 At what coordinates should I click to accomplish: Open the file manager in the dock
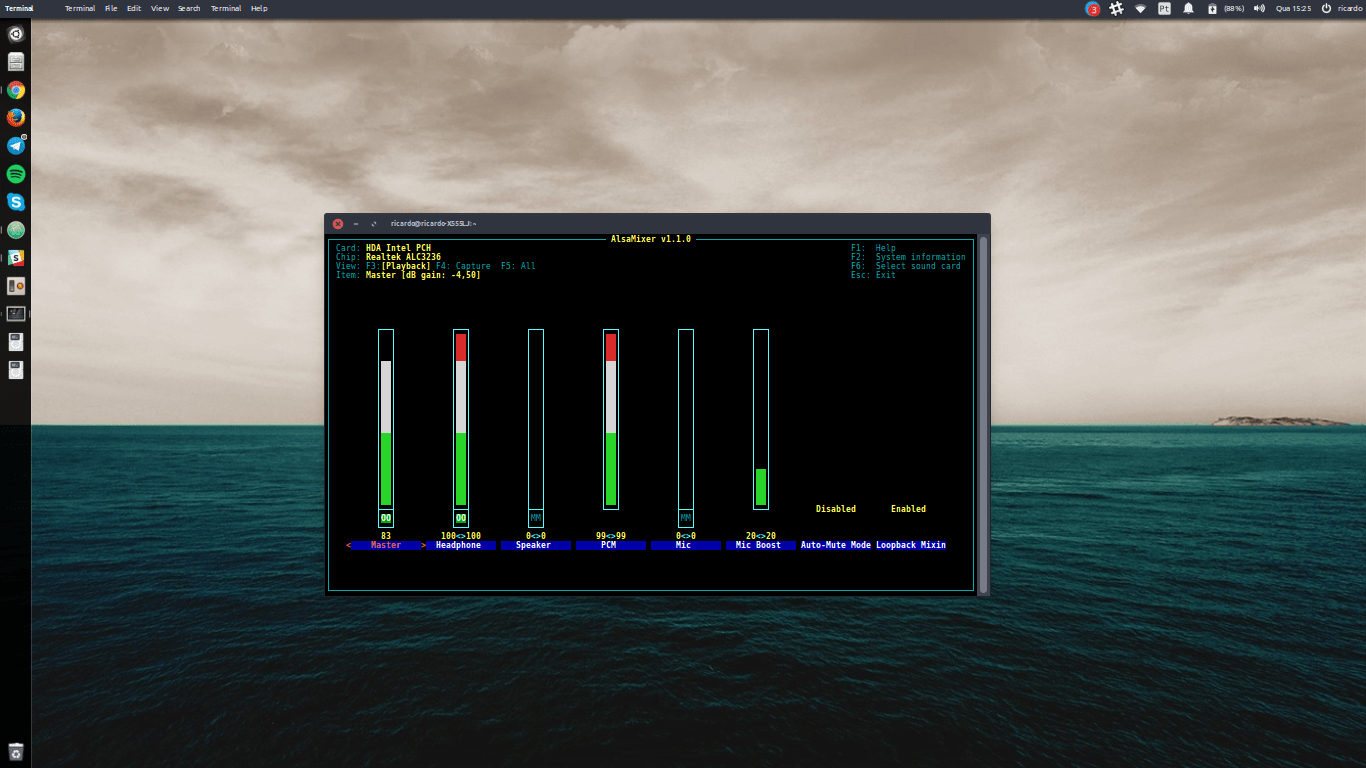16,62
